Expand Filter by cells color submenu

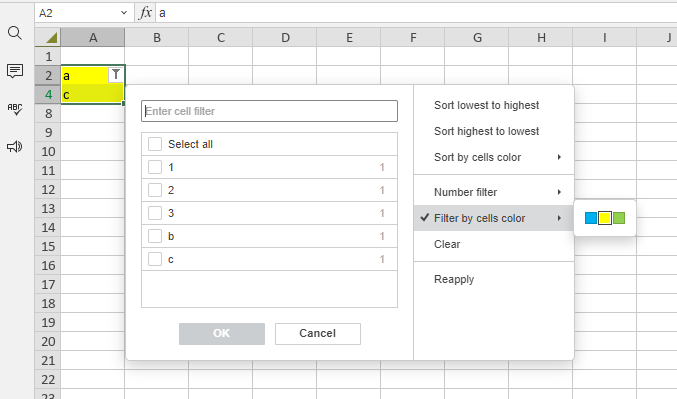pyautogui.click(x=494, y=218)
